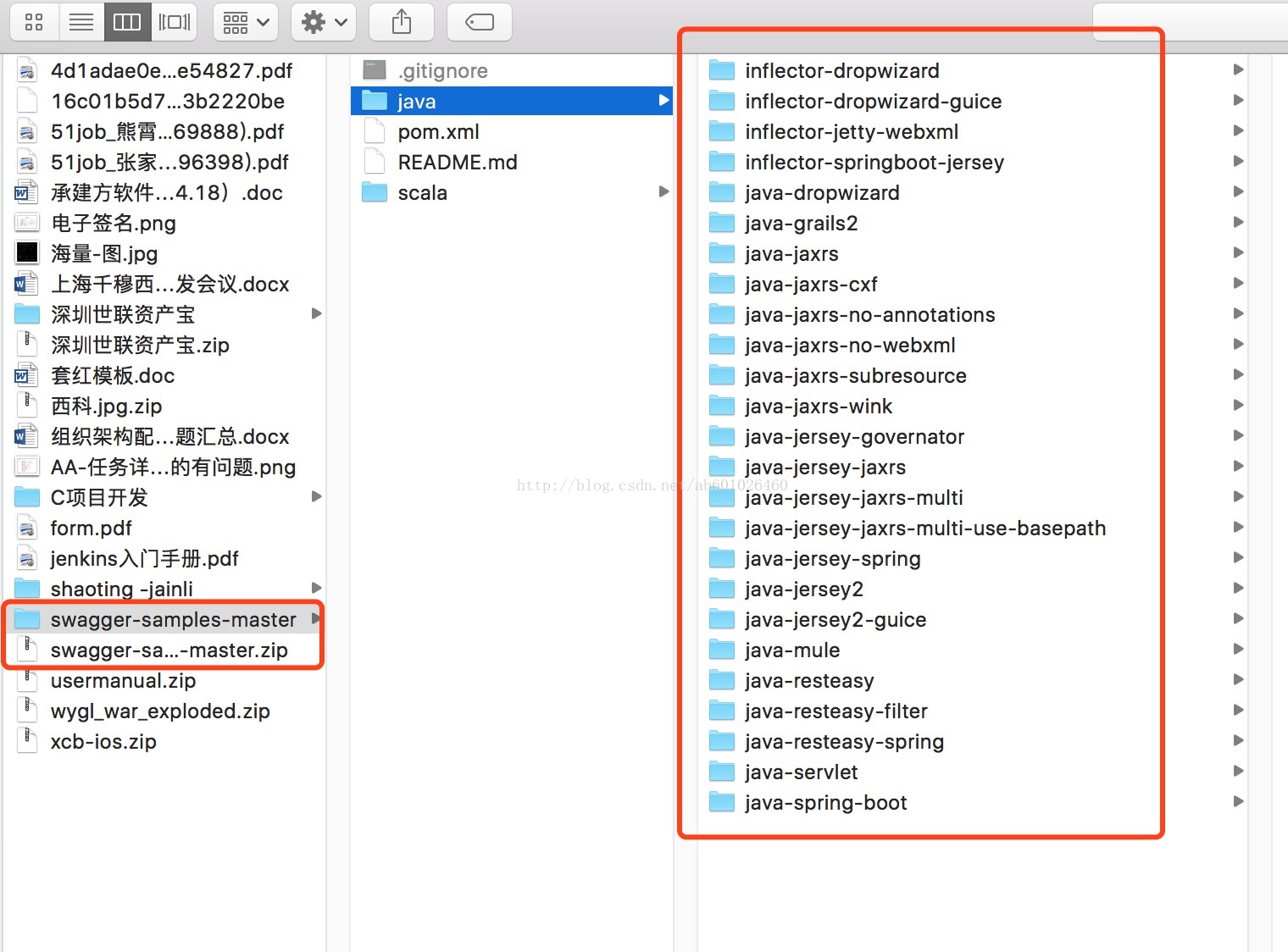1288x952 pixels.
Task: Select the 海量-图.jpg thumbnail
Action: pos(27,252)
